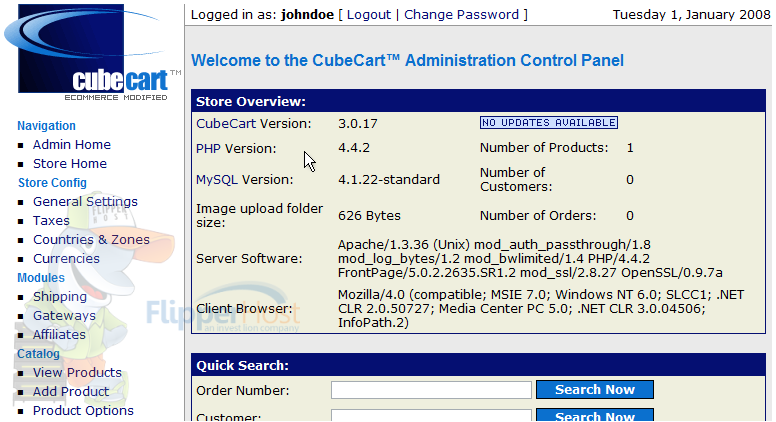The height and width of the screenshot is (422, 776).
Task: Open the Currencies link
Action: tap(66, 259)
